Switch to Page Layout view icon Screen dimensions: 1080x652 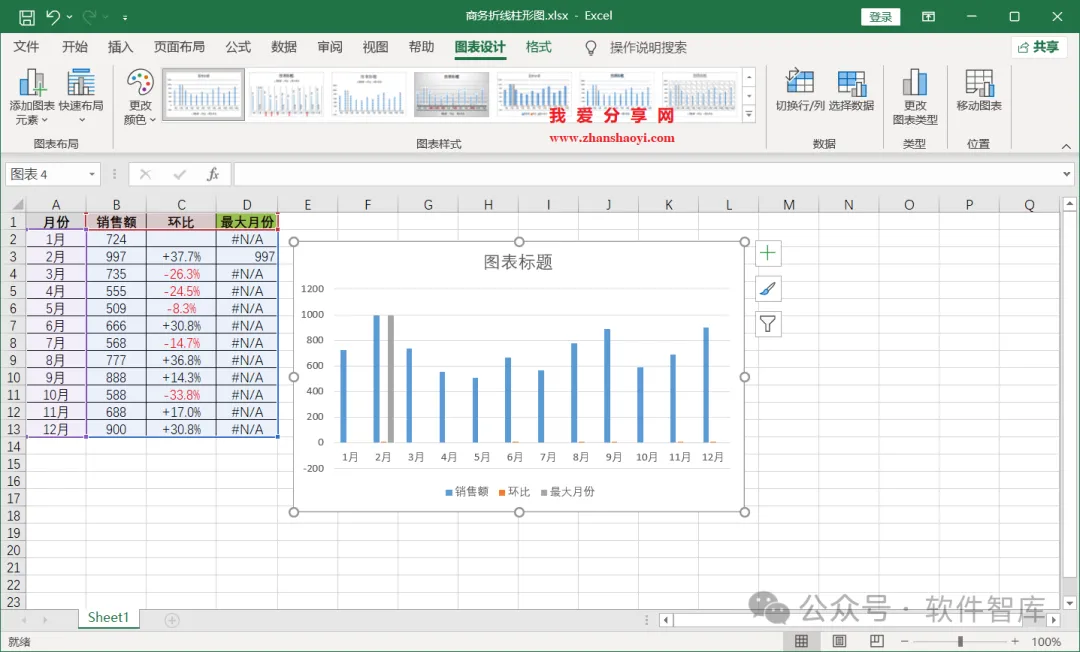click(839, 642)
